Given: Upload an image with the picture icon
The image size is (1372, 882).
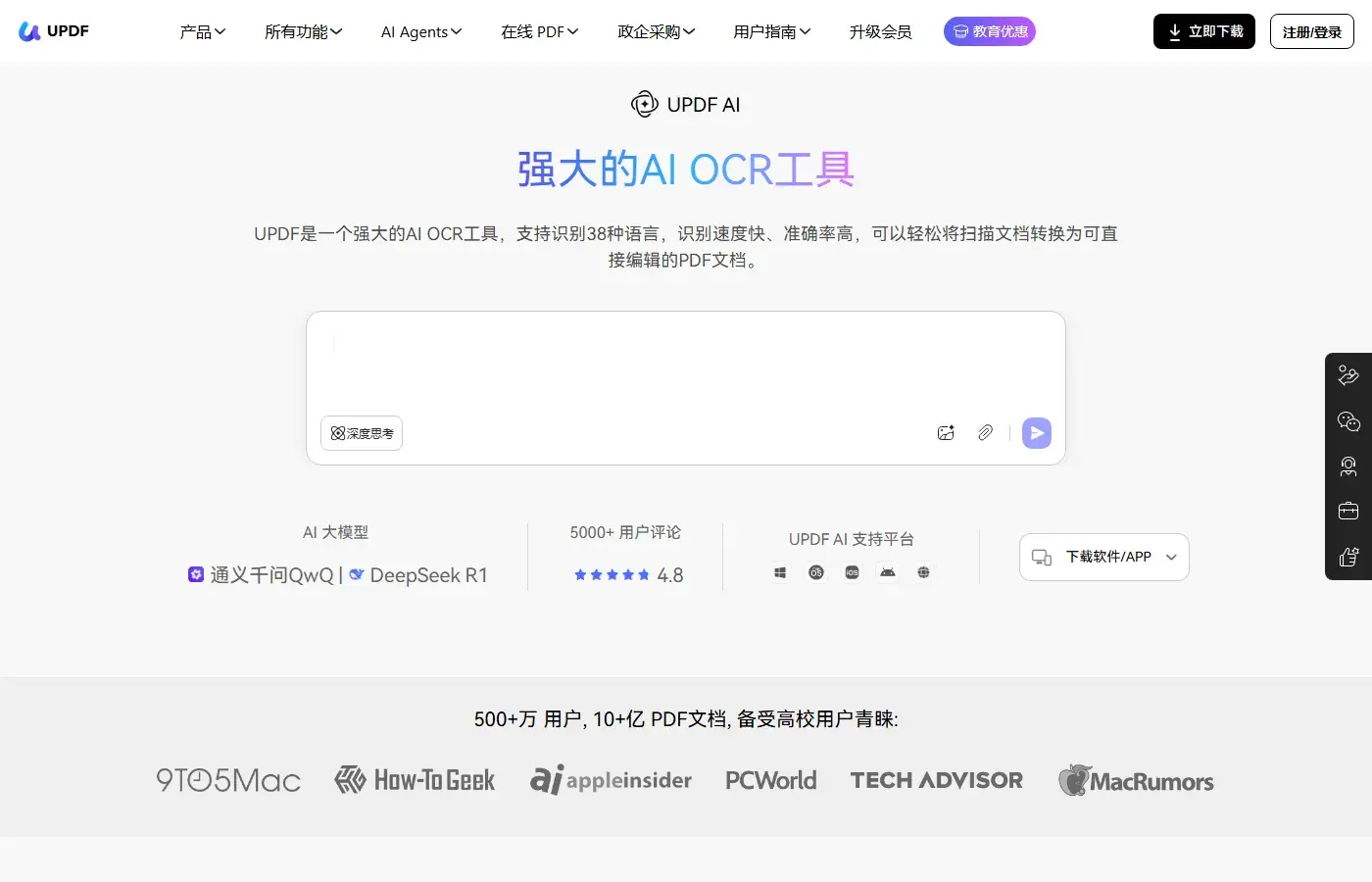Looking at the screenshot, I should pos(946,433).
